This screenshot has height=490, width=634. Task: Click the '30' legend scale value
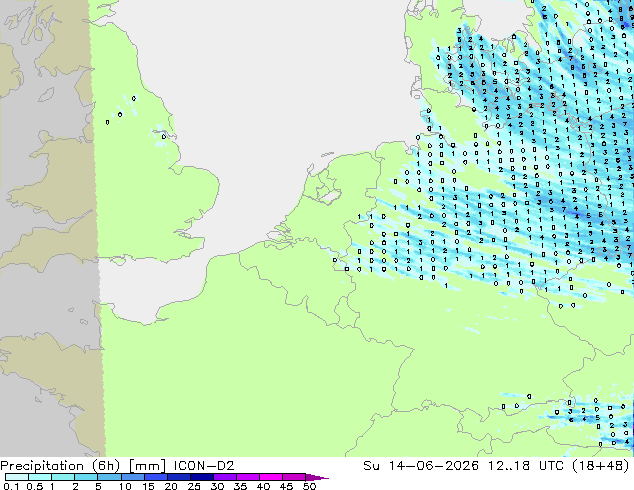(x=217, y=486)
